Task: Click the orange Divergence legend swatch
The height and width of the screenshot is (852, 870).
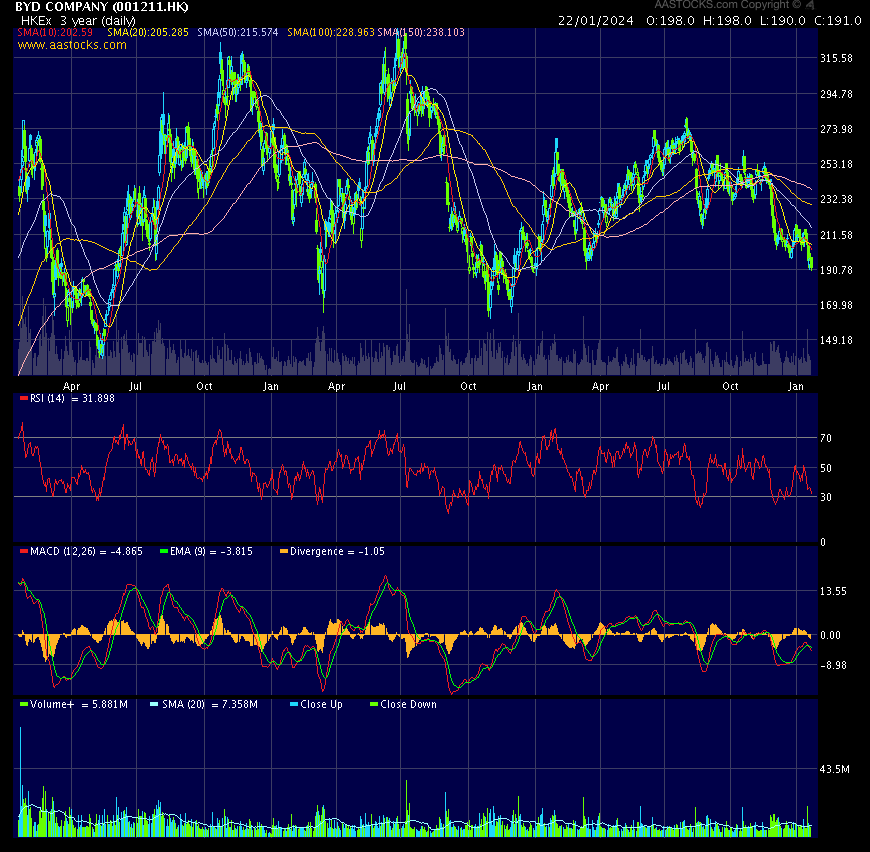Action: (284, 551)
